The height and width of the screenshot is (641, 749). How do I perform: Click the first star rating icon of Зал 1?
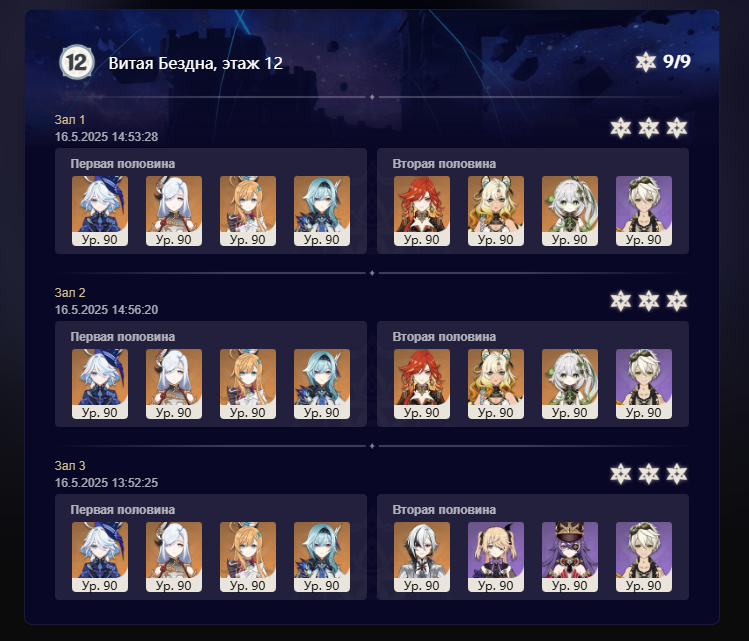[621, 128]
